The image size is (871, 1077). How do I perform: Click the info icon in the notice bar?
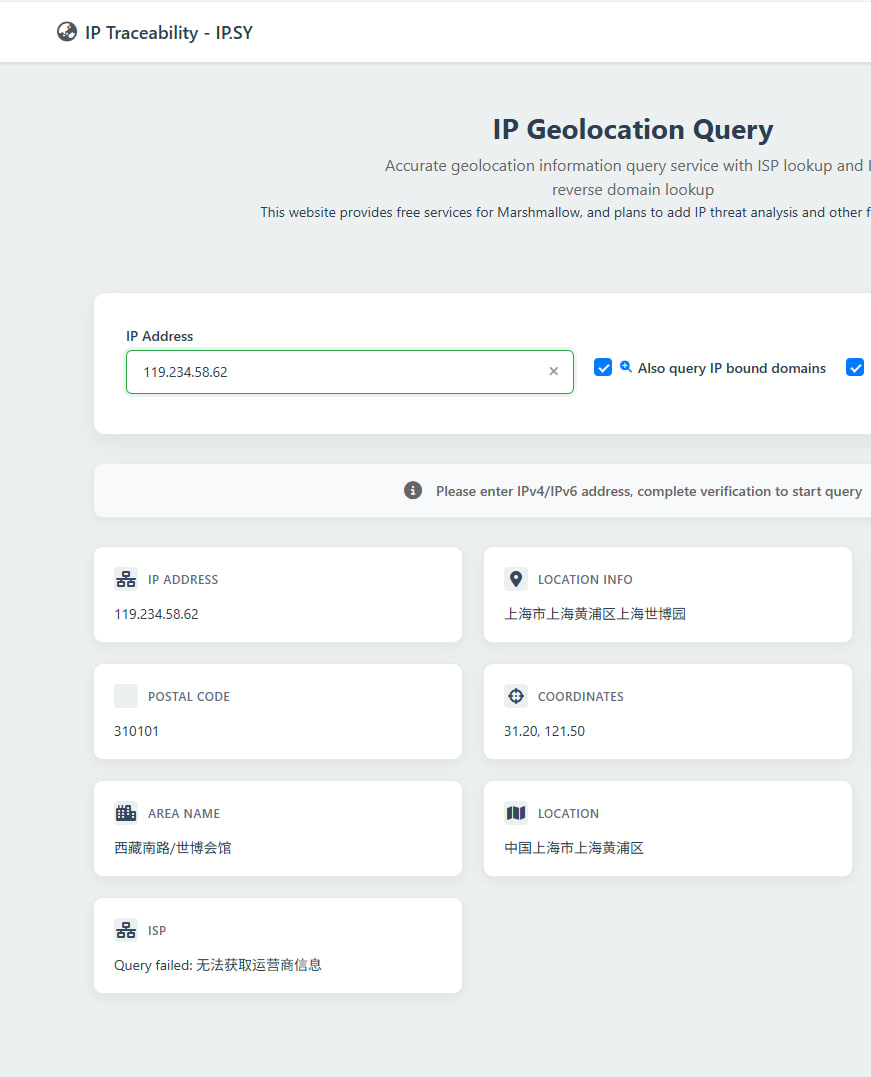pos(413,490)
